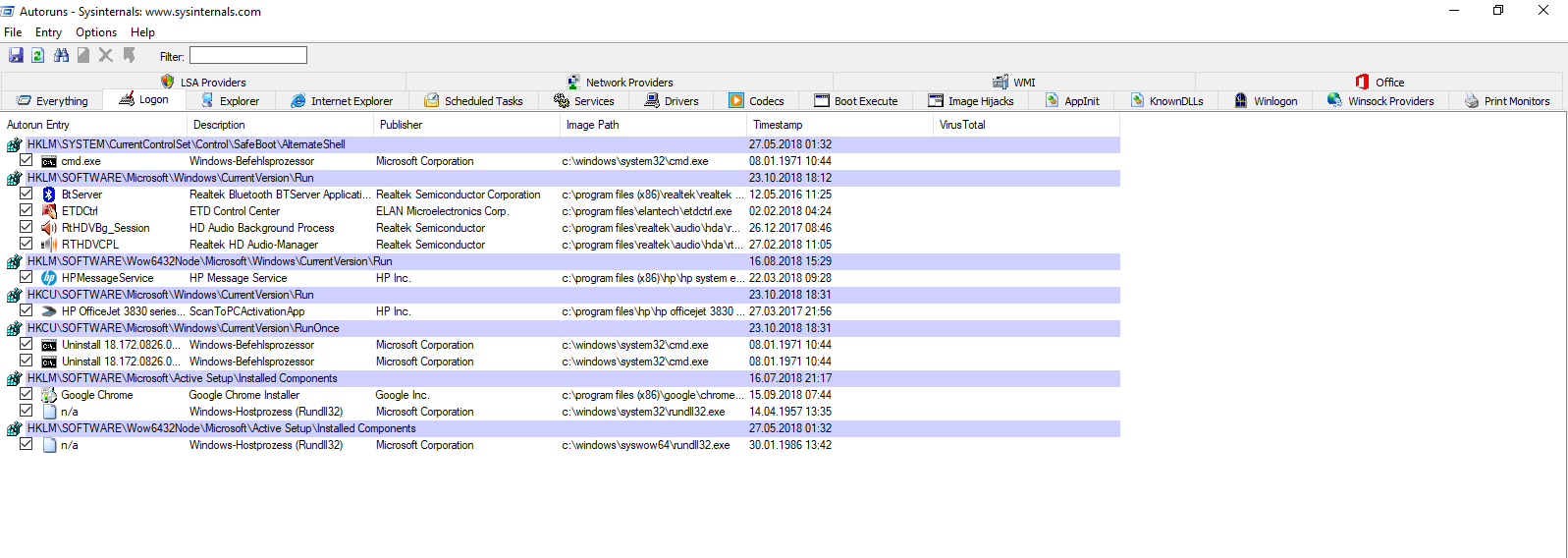The width and height of the screenshot is (1568, 558).
Task: Click the cmd.exe icon under AlternateShell
Action: click(x=49, y=161)
